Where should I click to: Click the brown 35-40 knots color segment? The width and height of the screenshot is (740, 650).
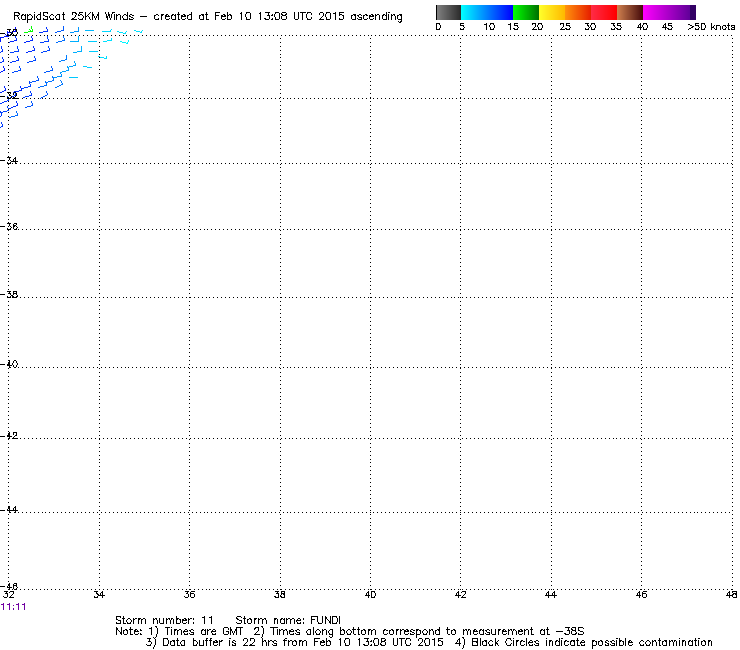[630, 12]
